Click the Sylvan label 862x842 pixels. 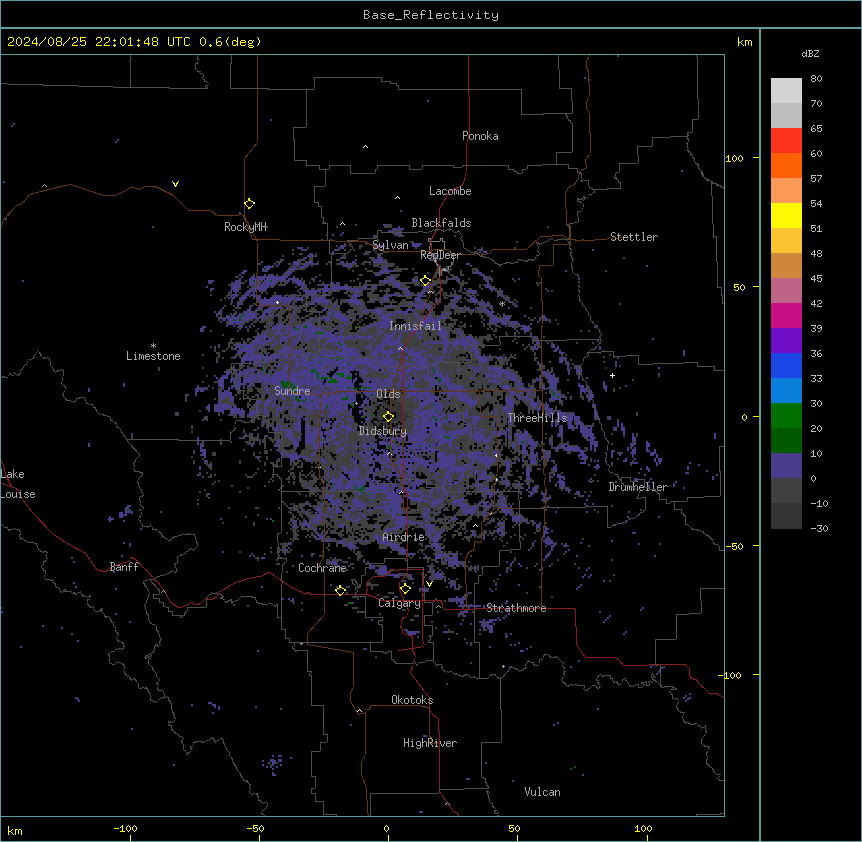point(390,245)
